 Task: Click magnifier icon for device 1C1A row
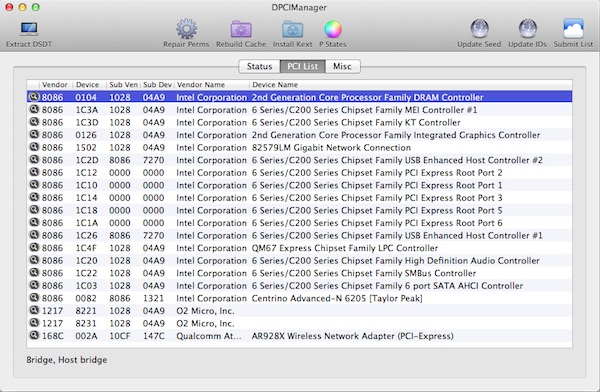click(x=34, y=222)
